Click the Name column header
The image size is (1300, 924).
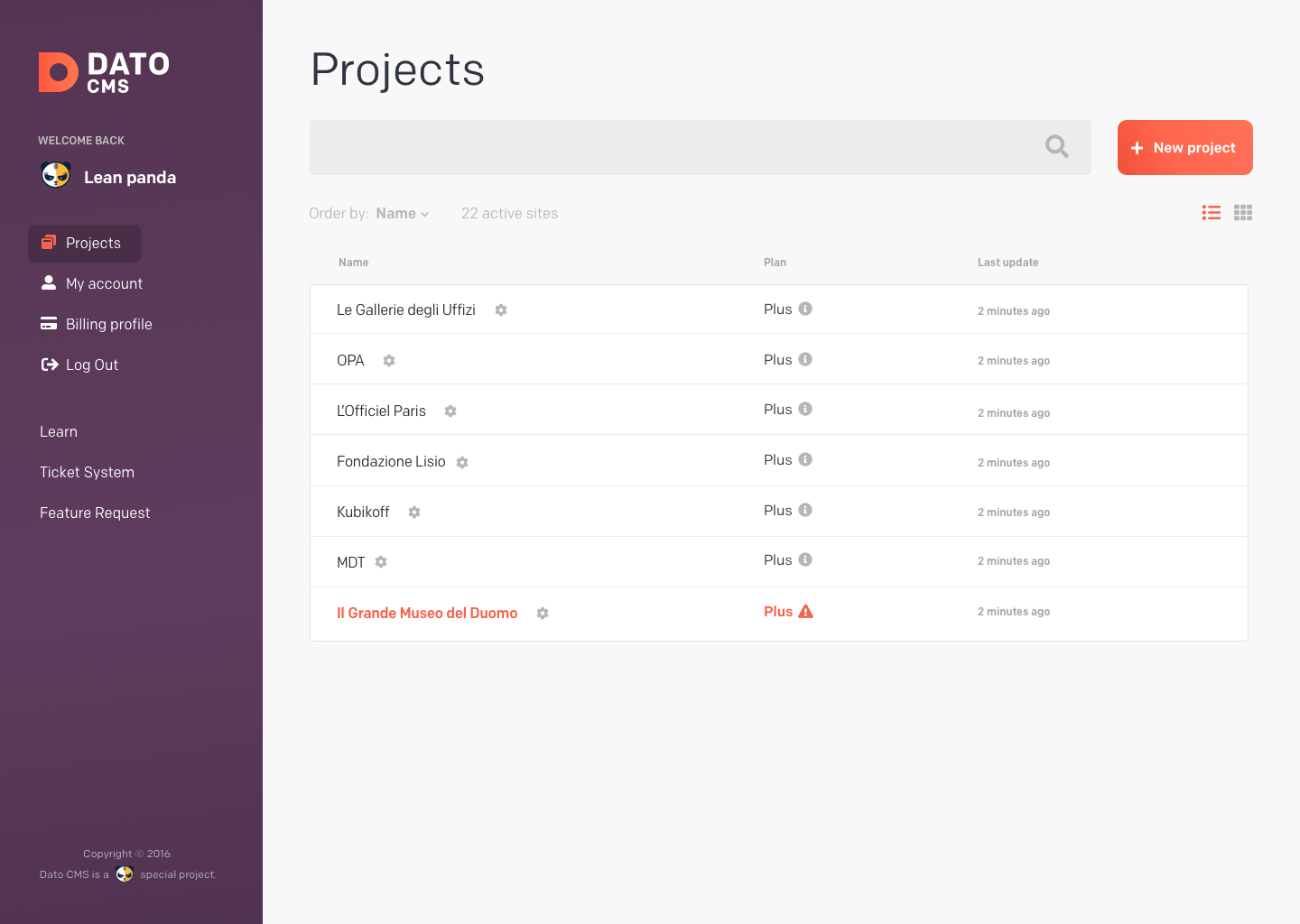[x=354, y=263]
